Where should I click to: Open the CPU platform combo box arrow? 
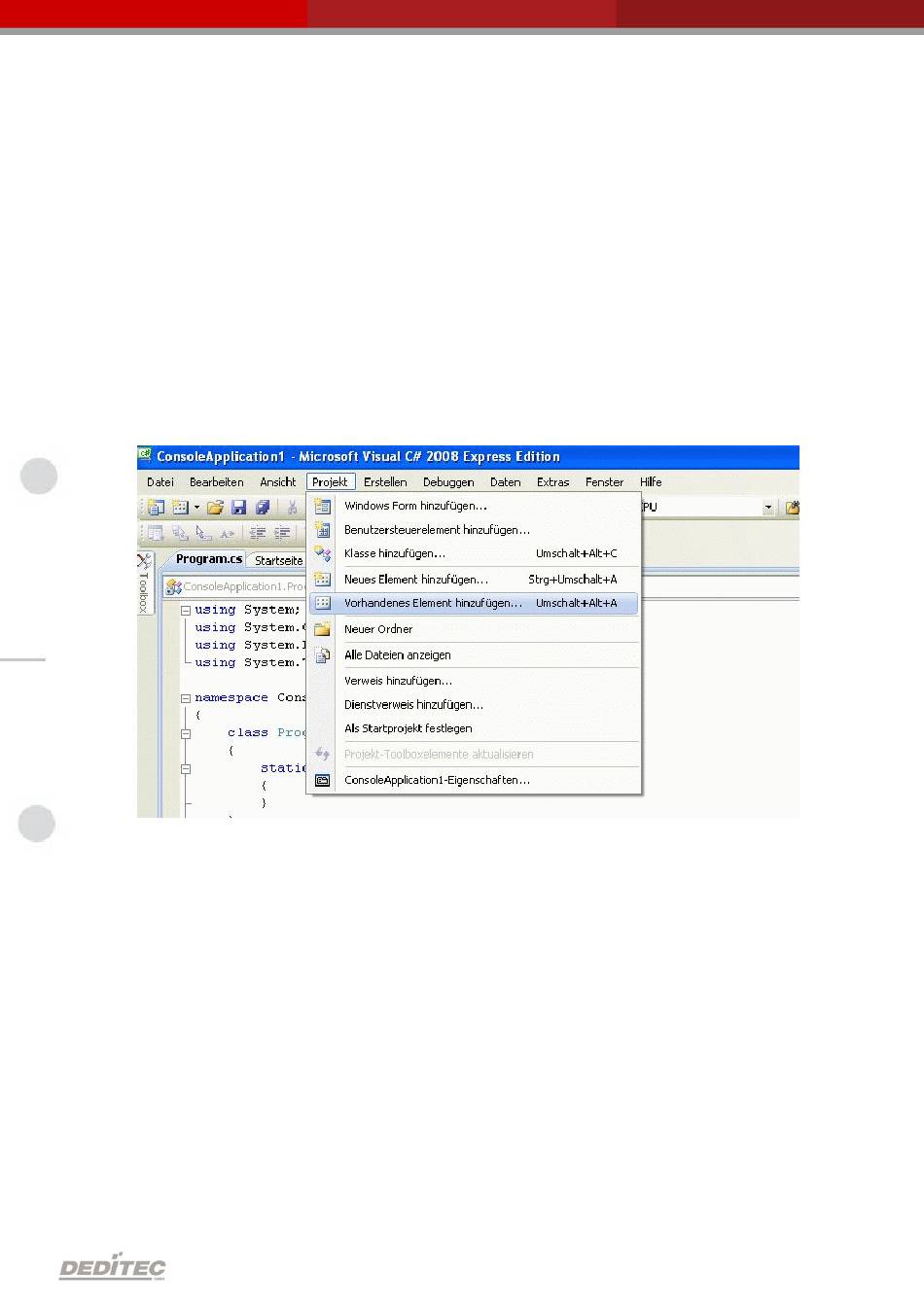pos(768,507)
